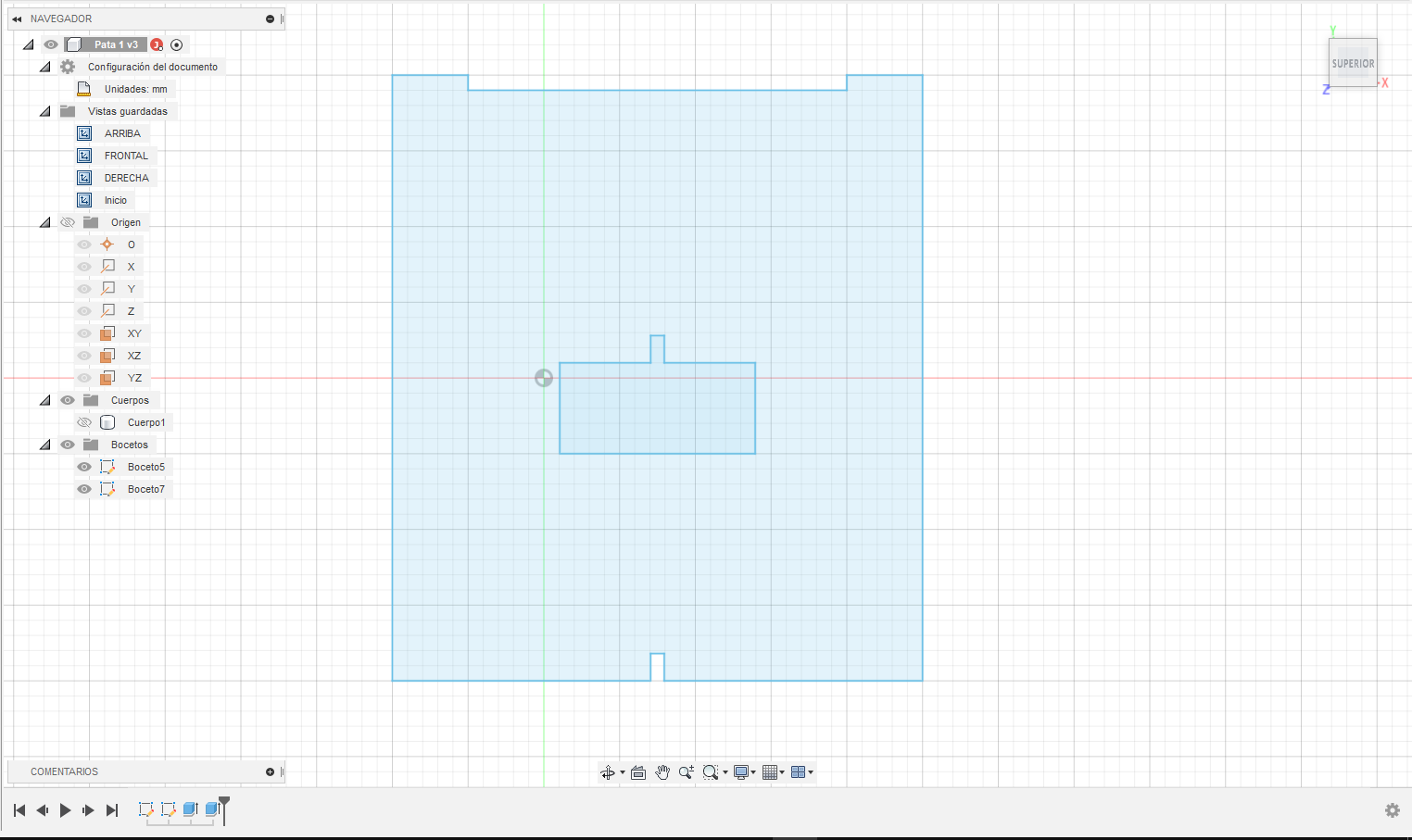This screenshot has height=840, width=1412.
Task: Click the ARRIBA saved view icon
Action: (84, 133)
